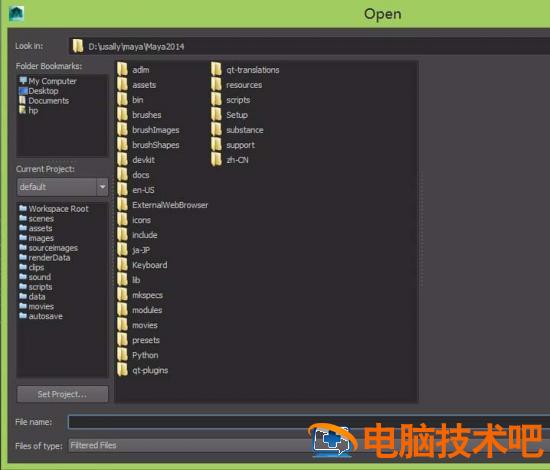Image resolution: width=550 pixels, height=470 pixels.
Task: Open the lib folder
Action: click(x=129, y=280)
